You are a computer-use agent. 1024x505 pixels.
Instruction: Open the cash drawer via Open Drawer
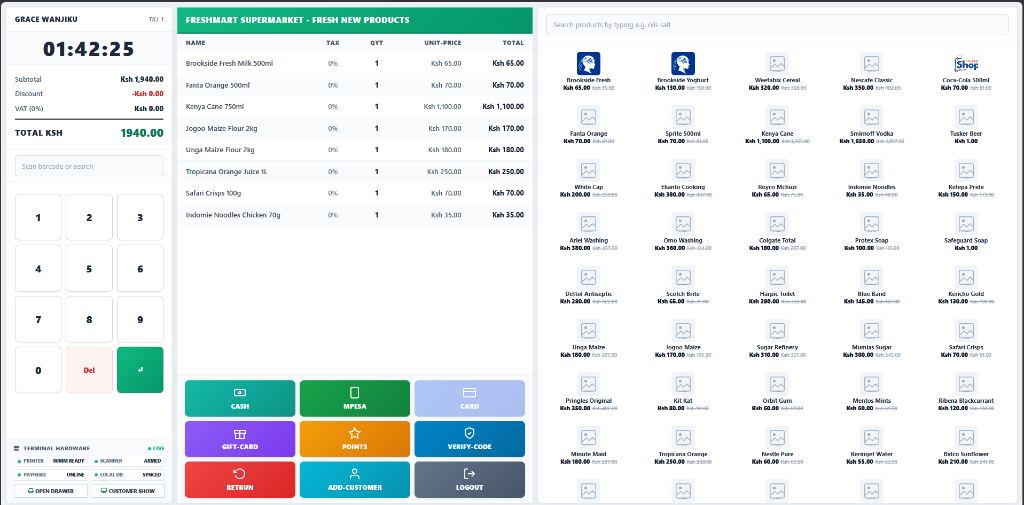coord(51,491)
